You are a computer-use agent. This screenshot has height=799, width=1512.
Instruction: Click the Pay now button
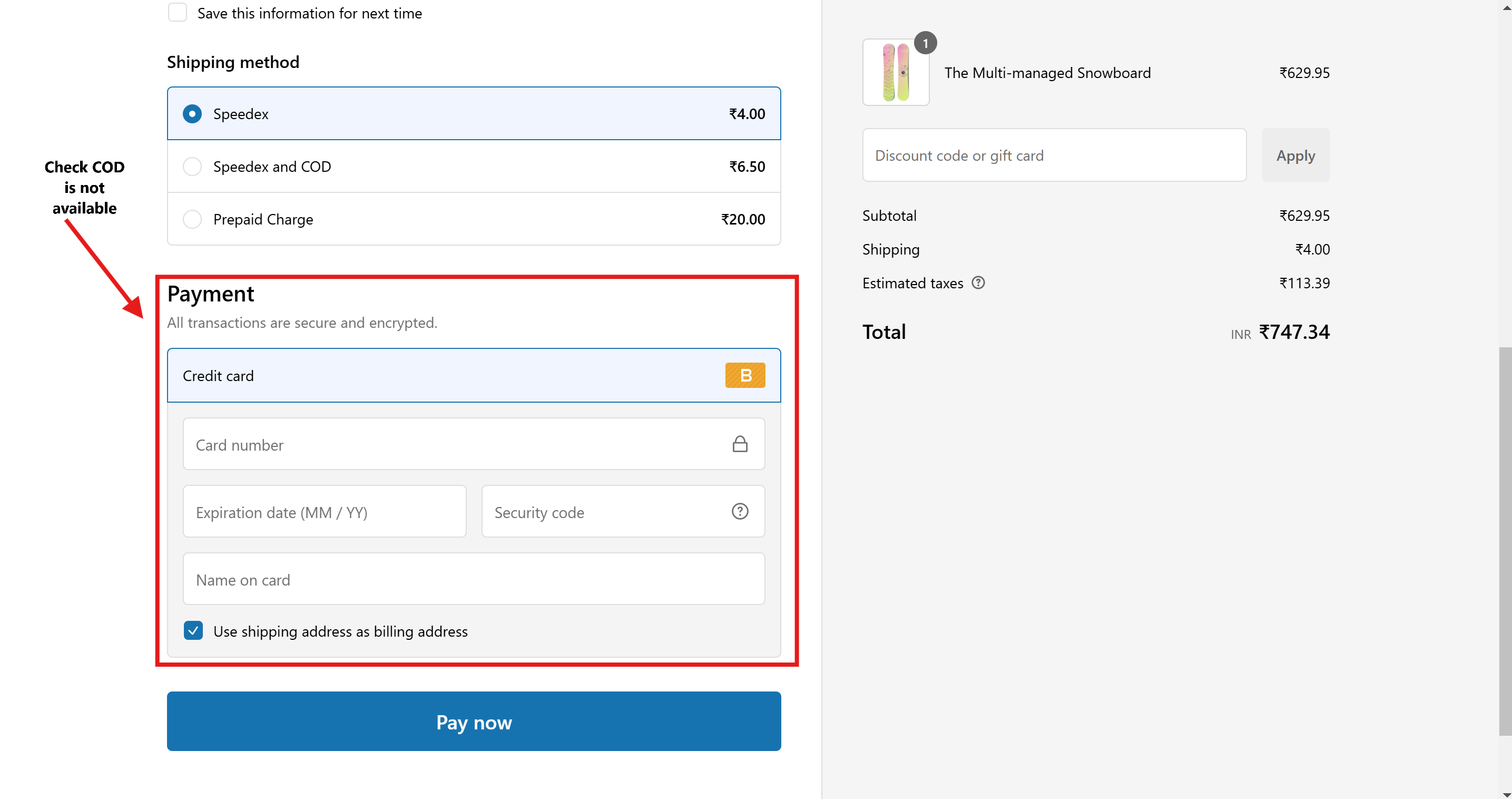tap(474, 721)
